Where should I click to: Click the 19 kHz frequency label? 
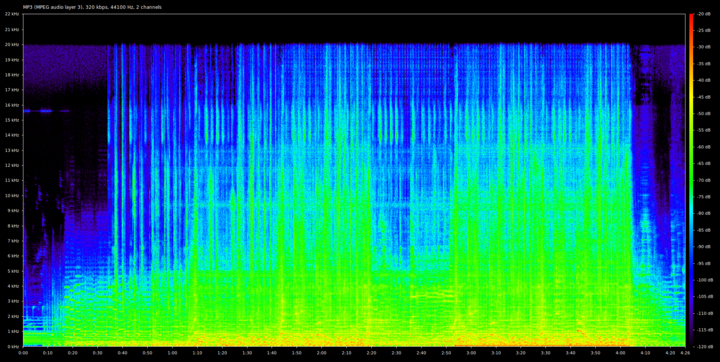click(11, 60)
